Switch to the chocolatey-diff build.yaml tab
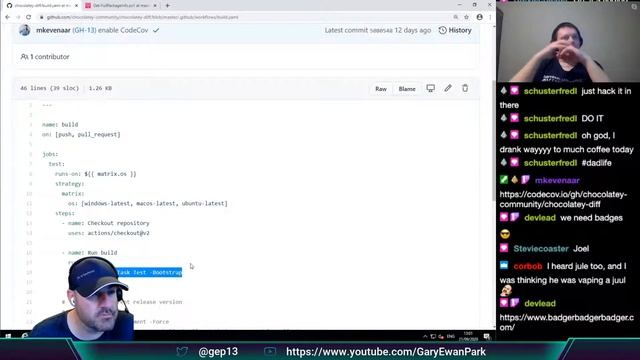640x360 pixels. point(42,6)
